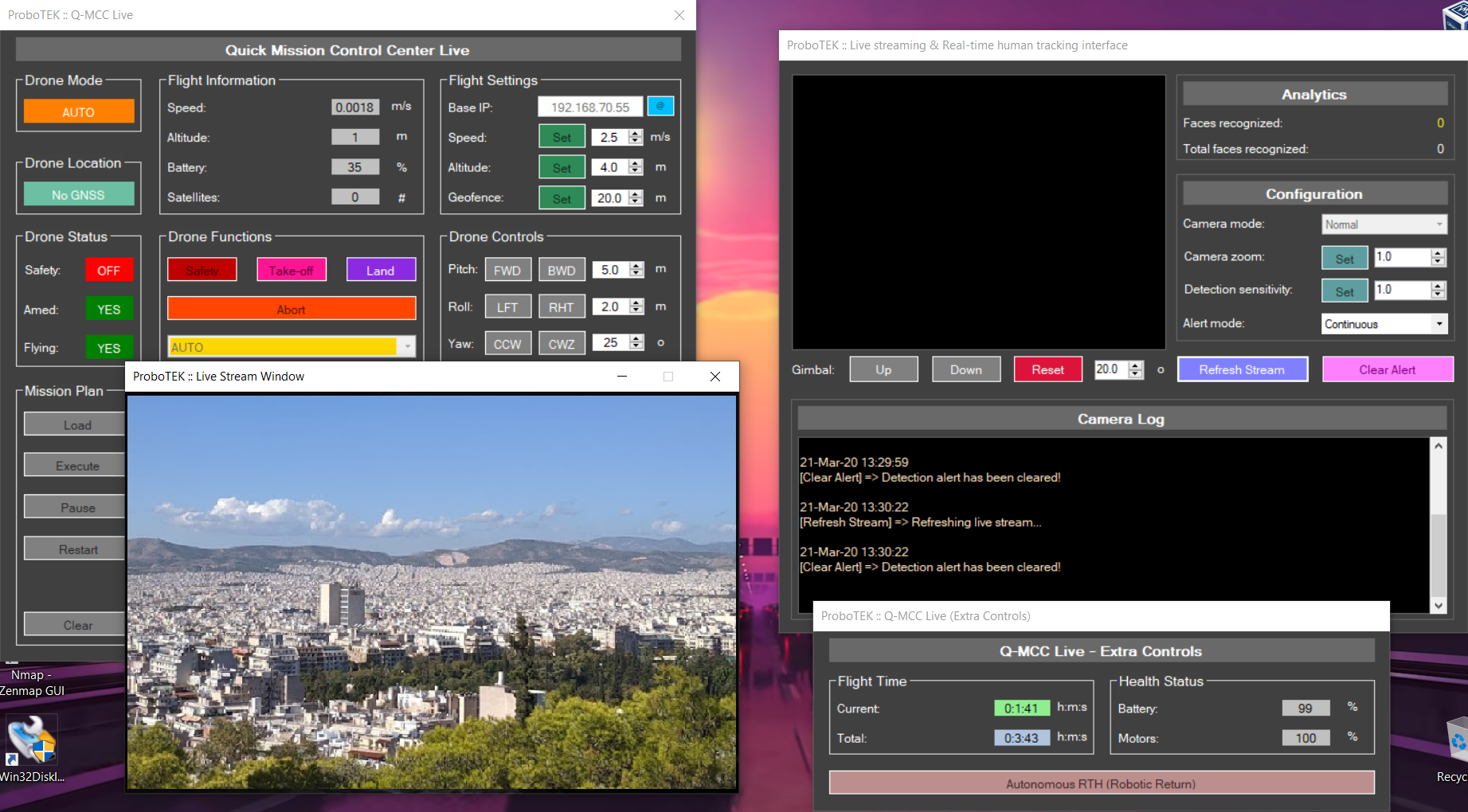Click the Take-off button

point(291,271)
